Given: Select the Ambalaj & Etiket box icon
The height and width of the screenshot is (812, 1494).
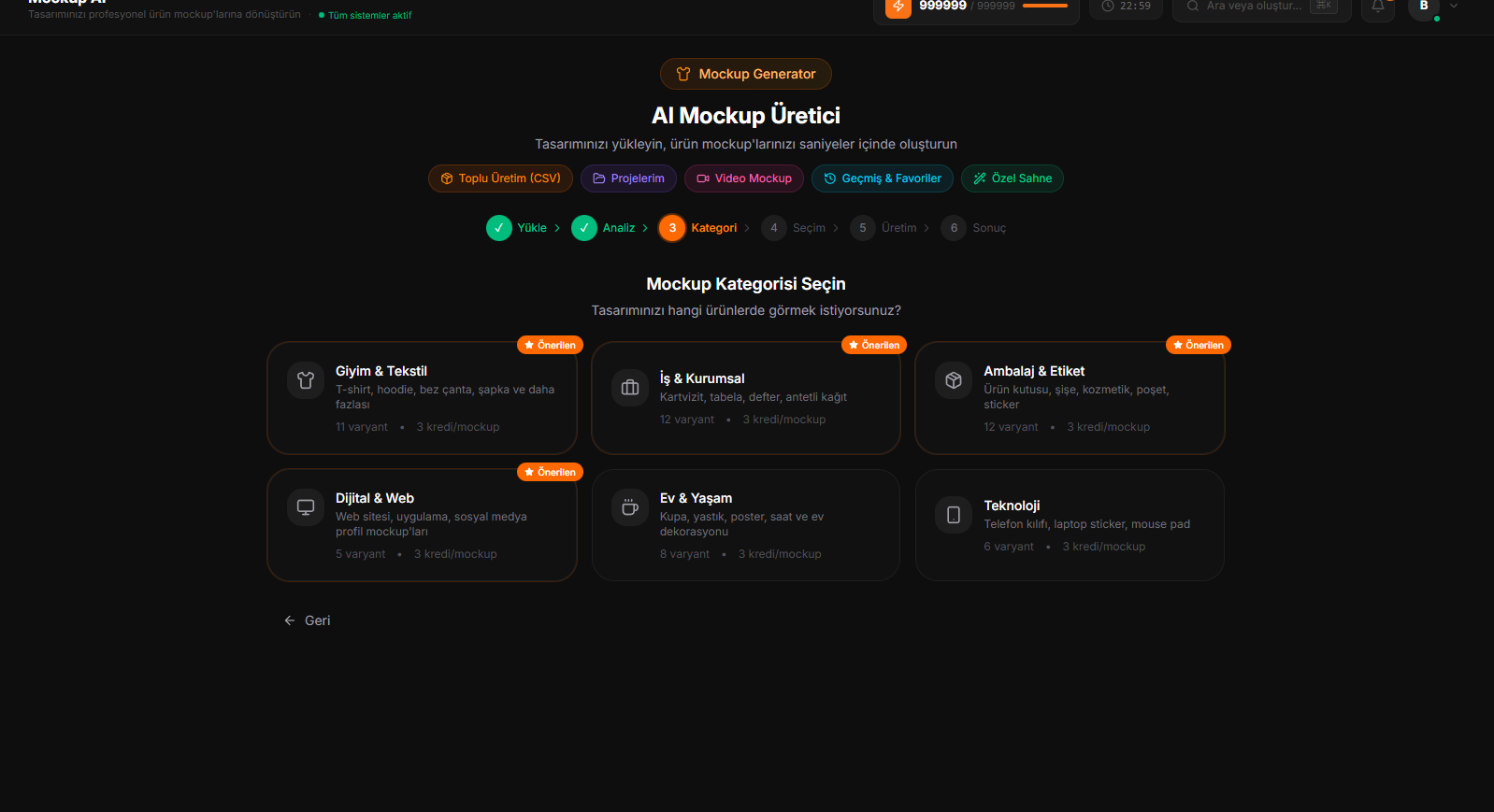Looking at the screenshot, I should click(x=954, y=380).
